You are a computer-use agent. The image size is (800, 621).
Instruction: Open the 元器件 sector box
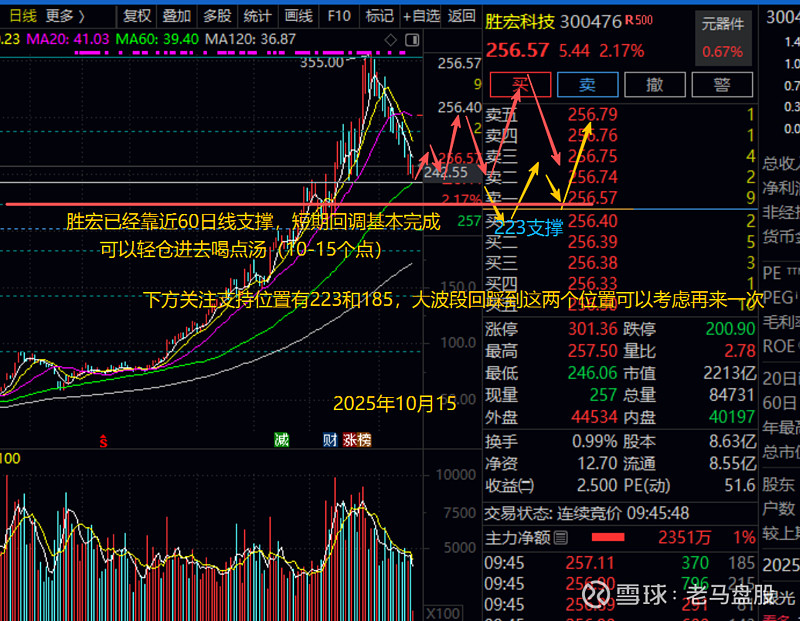[x=722, y=38]
